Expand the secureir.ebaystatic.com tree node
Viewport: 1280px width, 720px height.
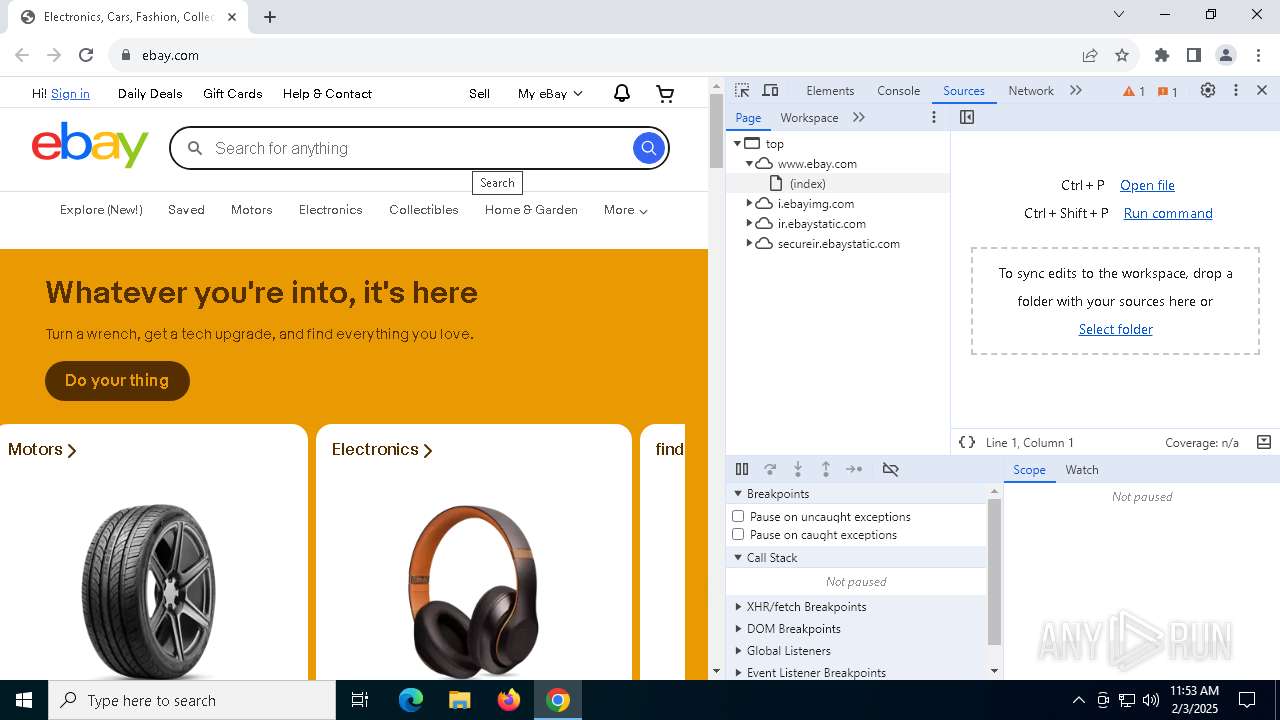(749, 243)
